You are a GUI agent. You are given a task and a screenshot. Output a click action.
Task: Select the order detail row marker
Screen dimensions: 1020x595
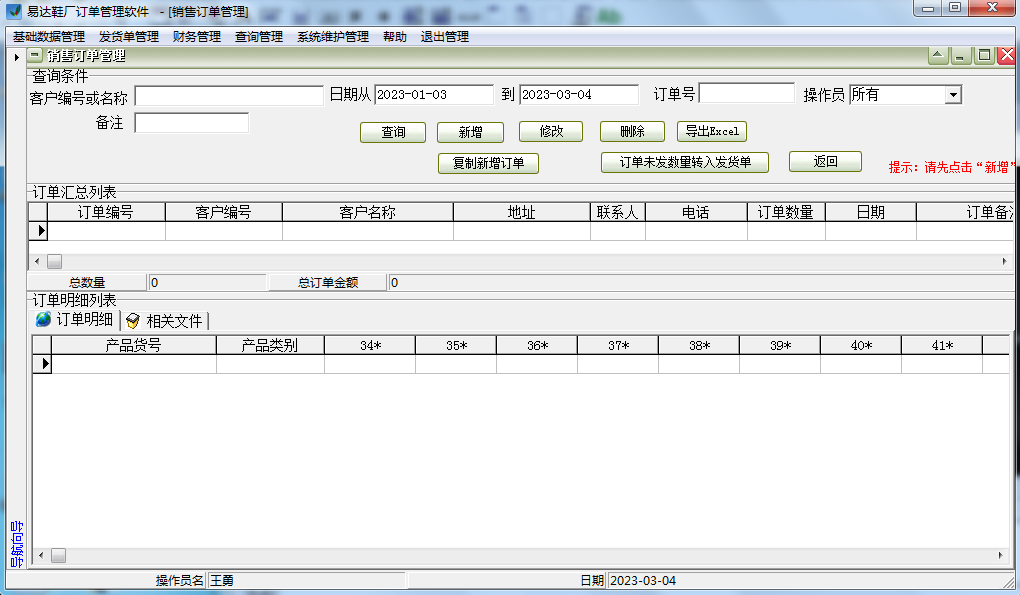pos(42,364)
